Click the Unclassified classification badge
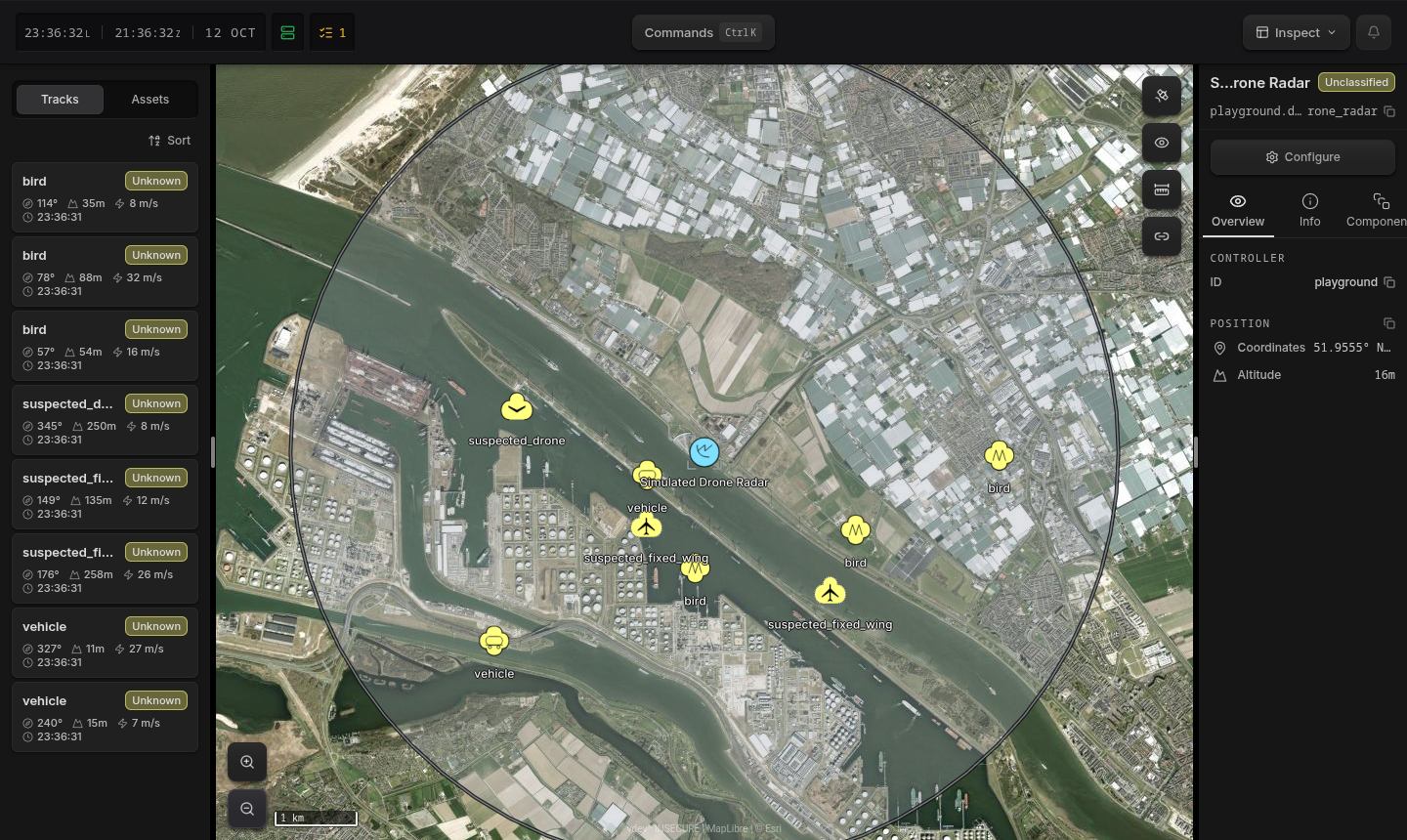Image resolution: width=1407 pixels, height=840 pixels. pos(1356,82)
